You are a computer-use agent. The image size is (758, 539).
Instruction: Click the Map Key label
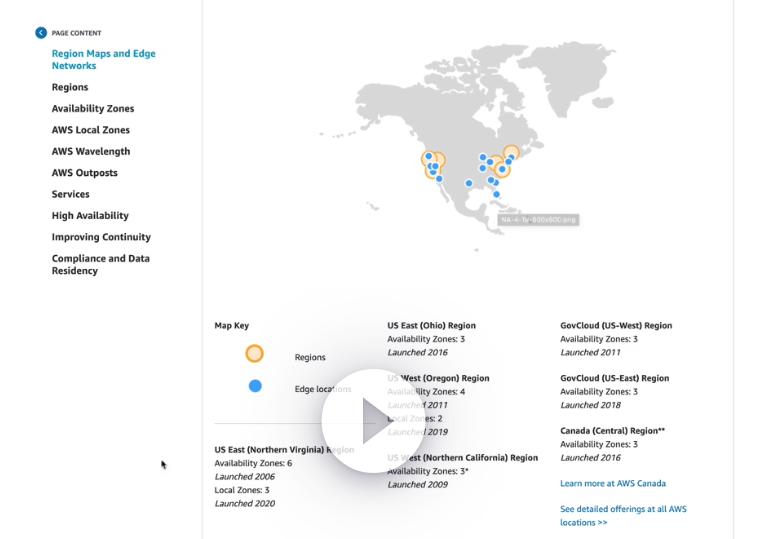(232, 325)
